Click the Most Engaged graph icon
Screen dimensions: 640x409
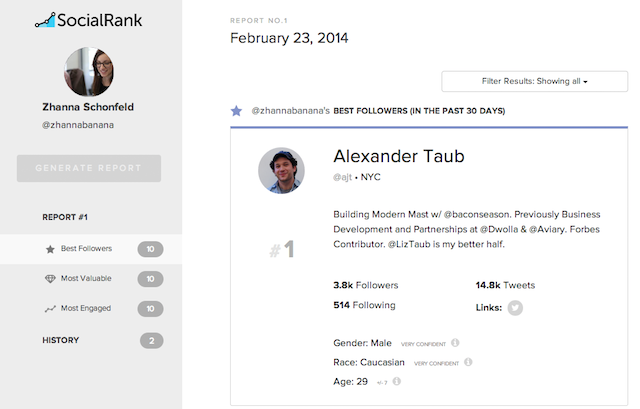pyautogui.click(x=50, y=309)
